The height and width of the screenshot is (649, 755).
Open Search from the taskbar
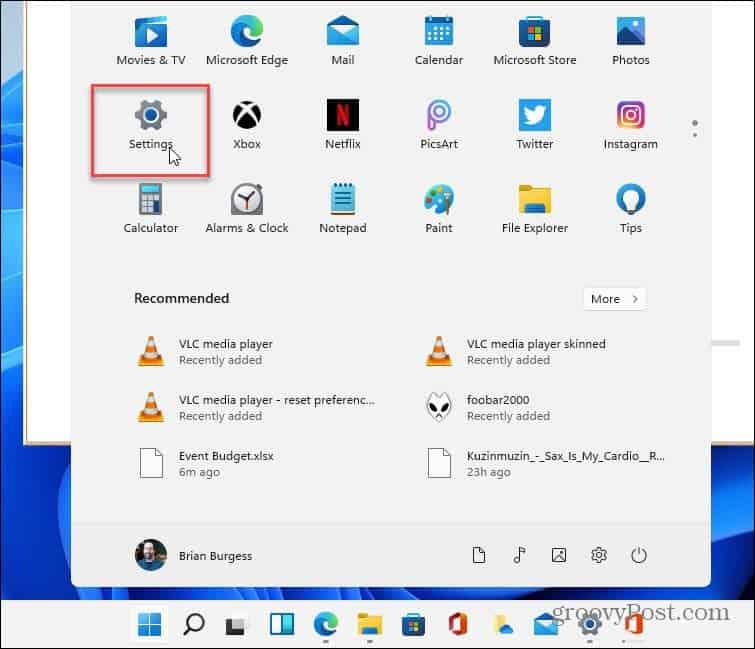[x=194, y=624]
